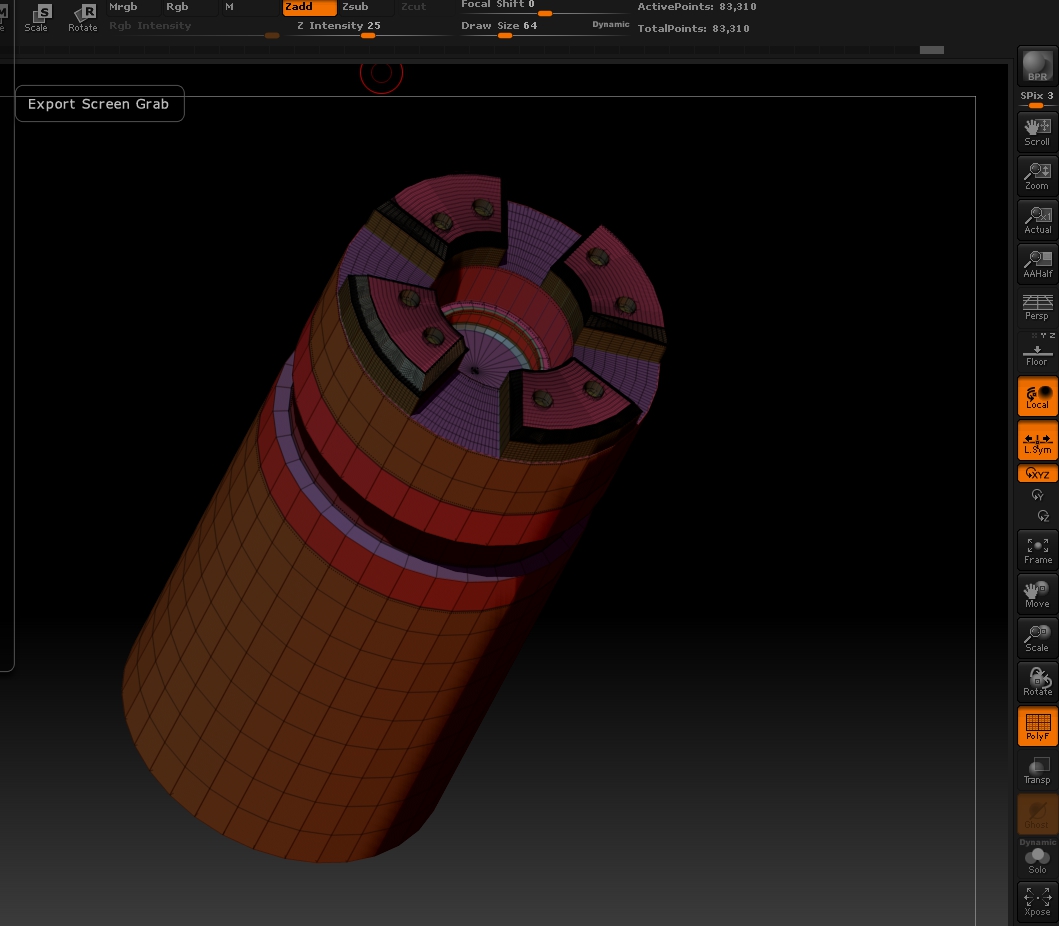1059x926 pixels.
Task: Click the AAHalf antialiased half-size icon
Action: pyautogui.click(x=1037, y=263)
